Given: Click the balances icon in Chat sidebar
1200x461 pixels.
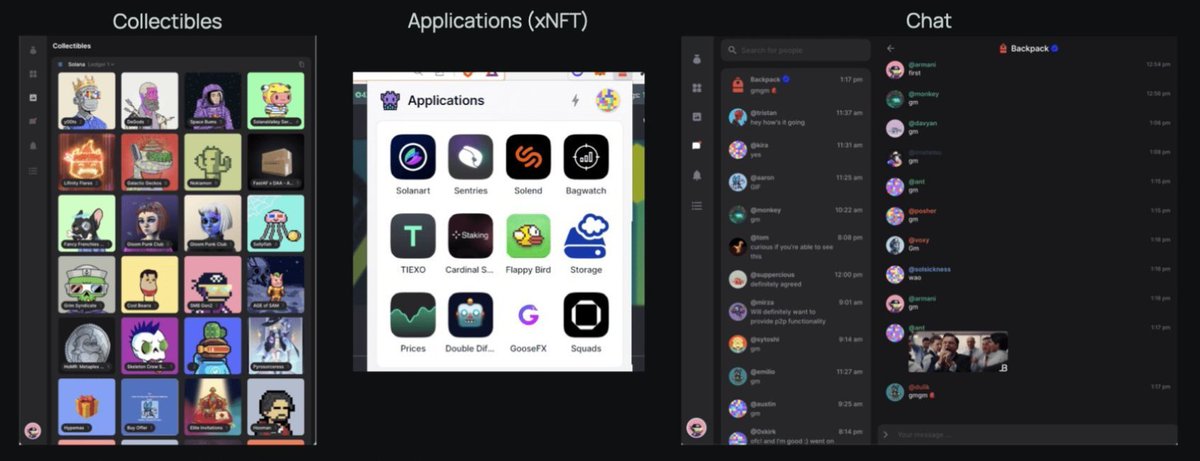Looking at the screenshot, I should [x=697, y=59].
